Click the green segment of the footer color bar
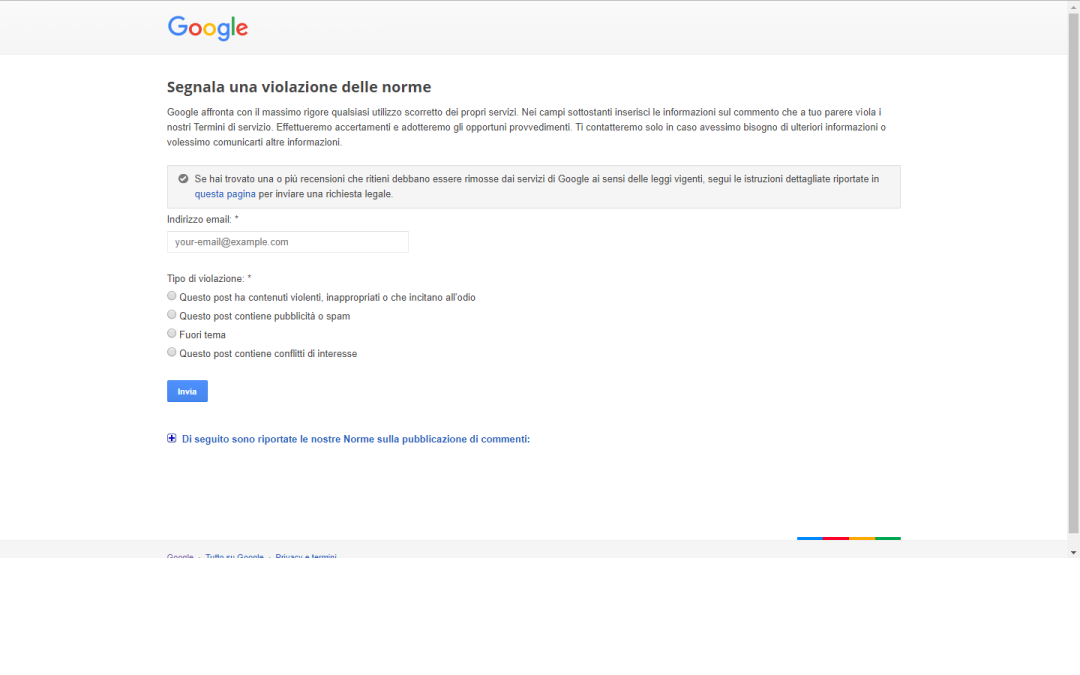1080x675 pixels. 888,538
